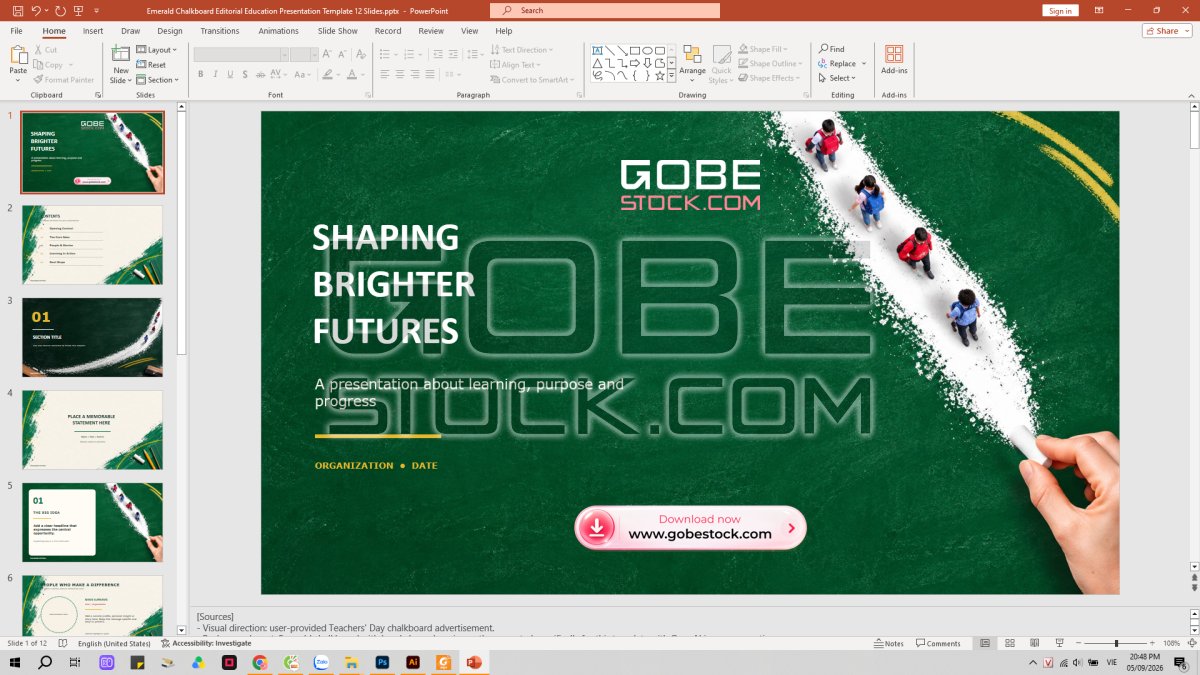Select the isosceles triangle shape

point(597,63)
